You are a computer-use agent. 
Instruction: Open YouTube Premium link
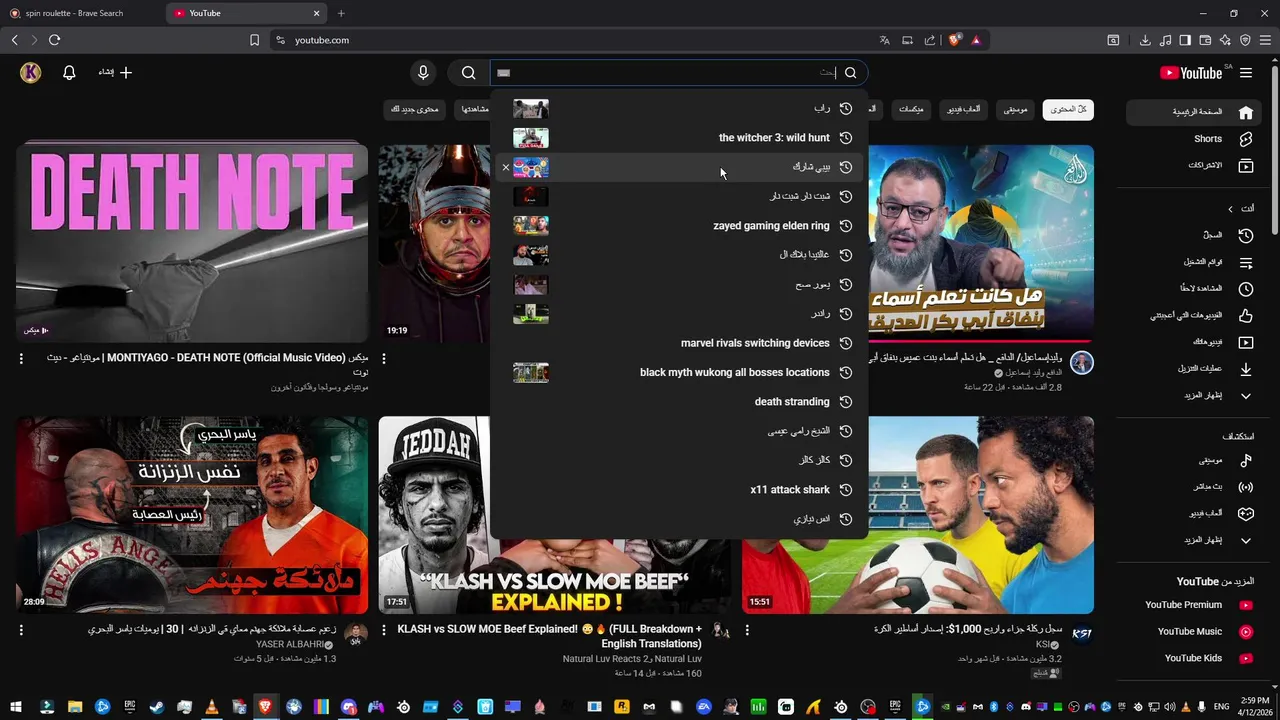click(x=1192, y=605)
